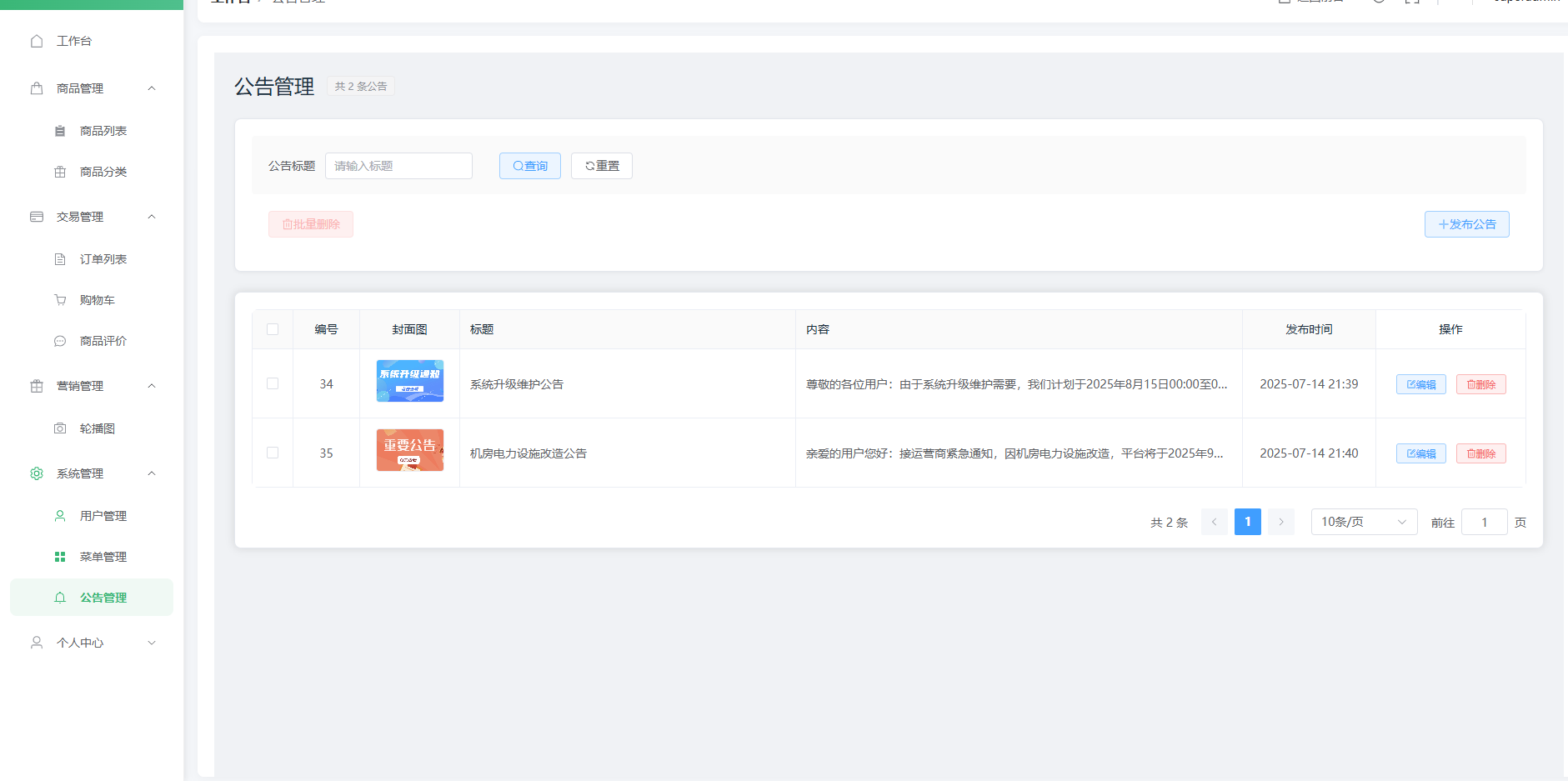The image size is (1568, 781).
Task: Click the green 菜单管理 grid icon
Action: pos(60,557)
